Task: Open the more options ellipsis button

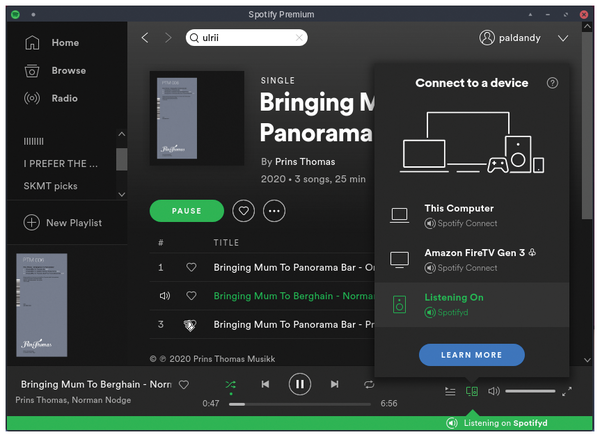Action: (x=274, y=211)
